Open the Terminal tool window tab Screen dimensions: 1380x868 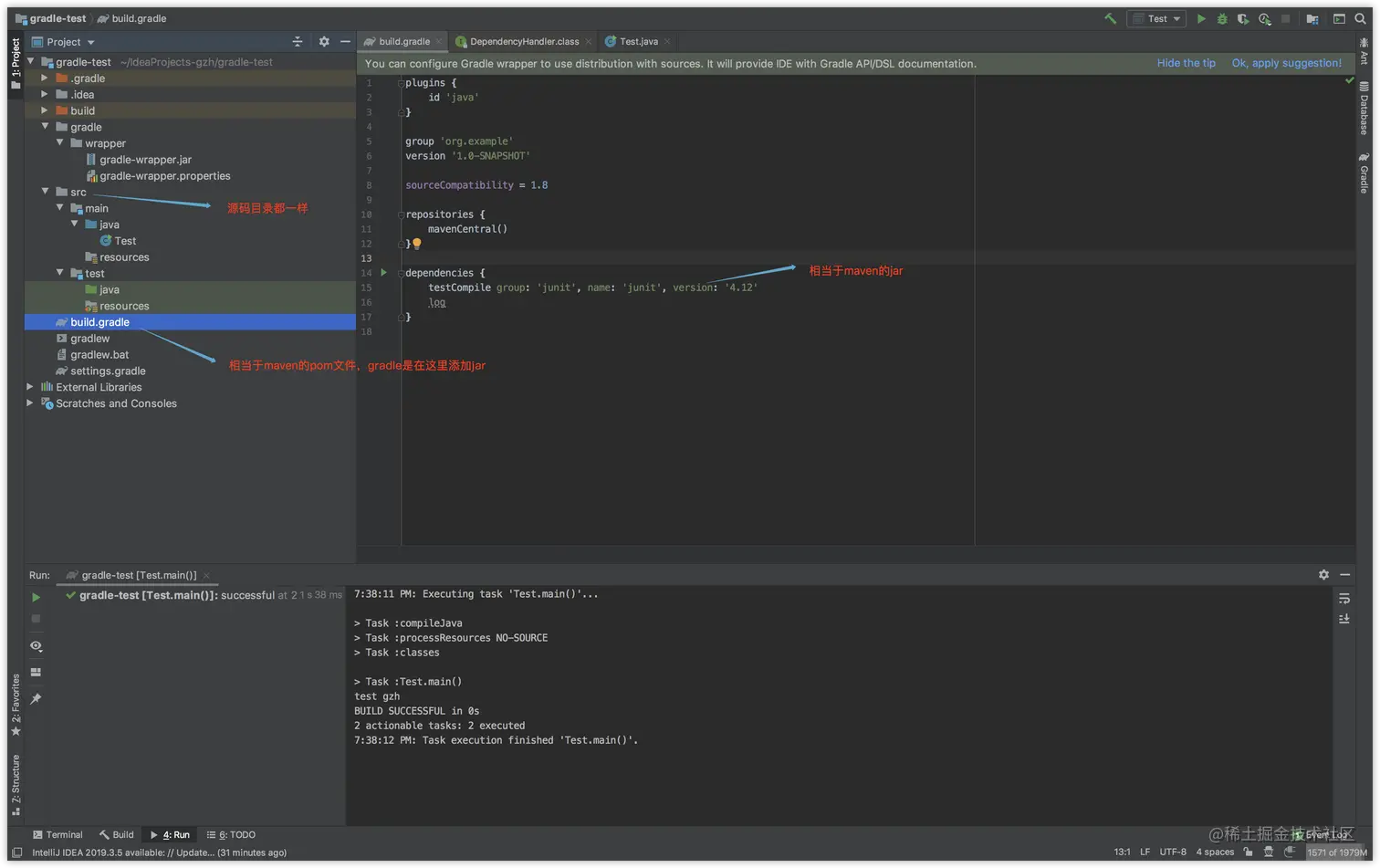pos(57,834)
